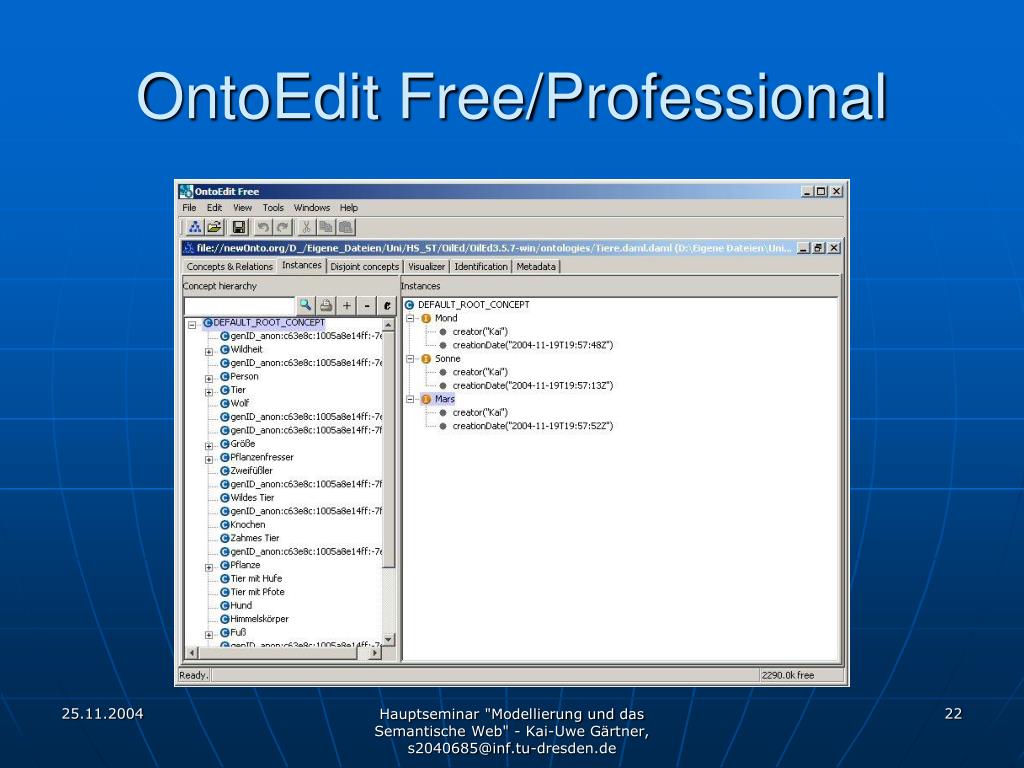1024x768 pixels.
Task: Click the undo arrow toolbar icon
Action: coord(263,227)
